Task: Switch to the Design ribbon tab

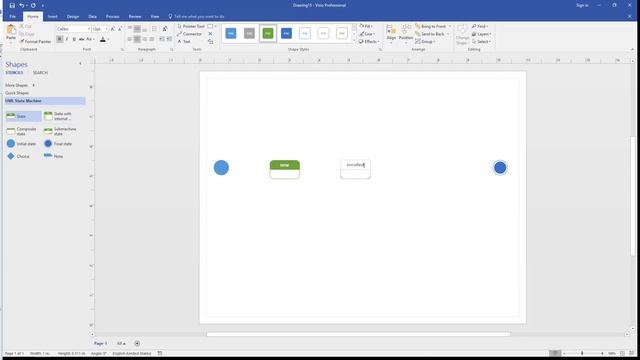Action: (x=73, y=17)
